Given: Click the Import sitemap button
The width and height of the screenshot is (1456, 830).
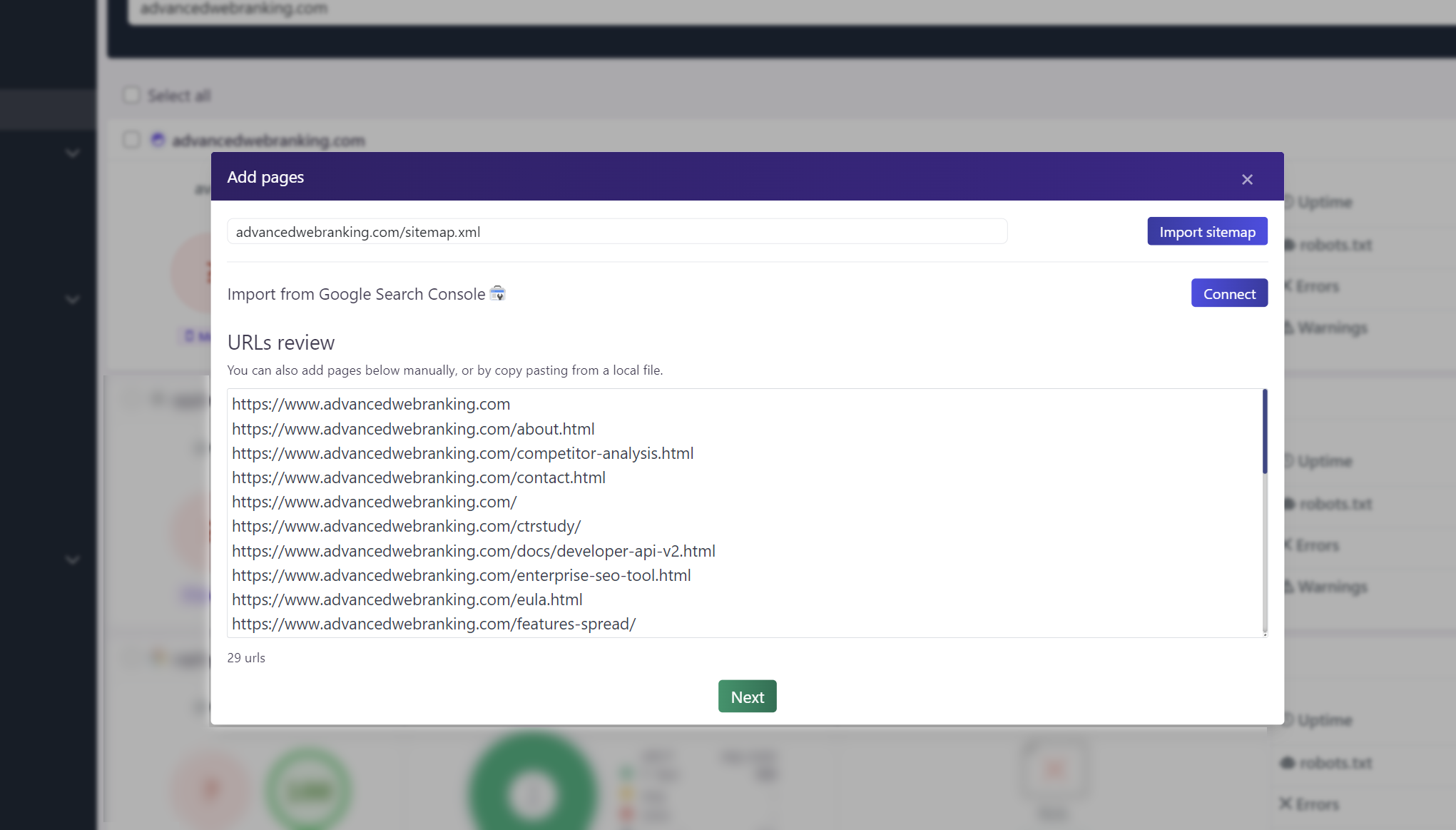Looking at the screenshot, I should [1207, 231].
